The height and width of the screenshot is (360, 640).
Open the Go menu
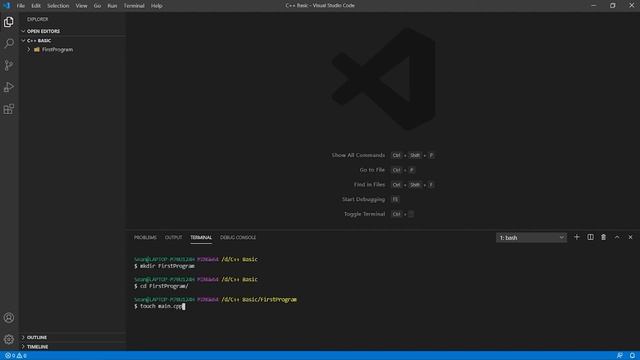click(x=97, y=6)
